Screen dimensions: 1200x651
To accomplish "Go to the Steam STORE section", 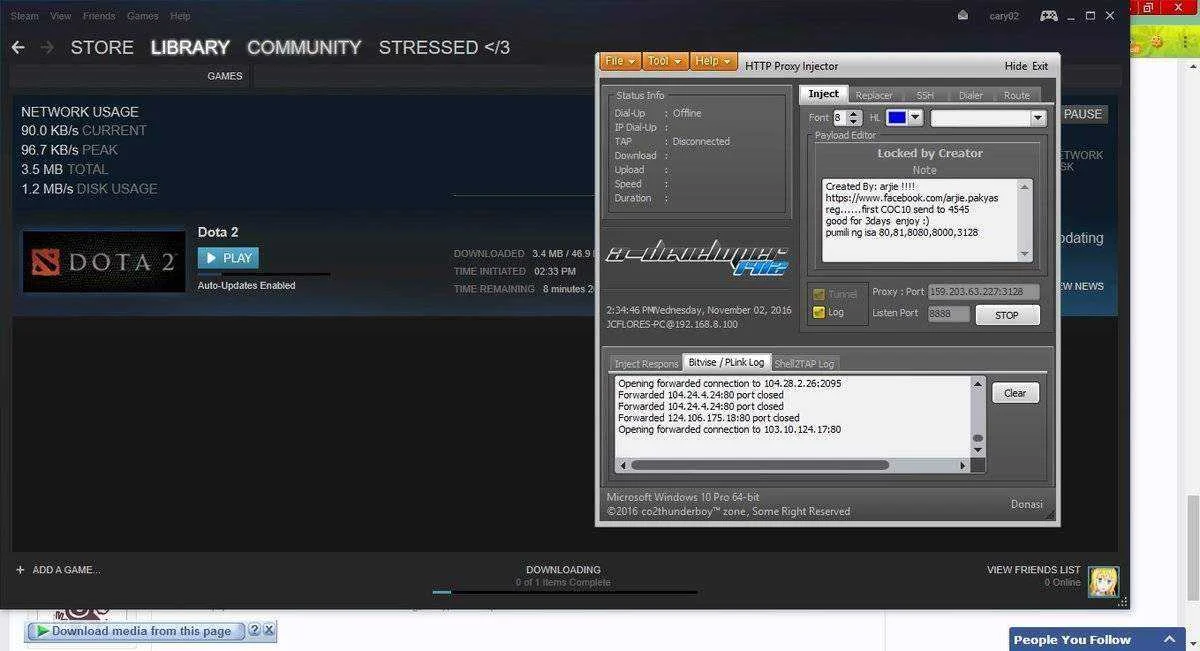I will point(102,47).
